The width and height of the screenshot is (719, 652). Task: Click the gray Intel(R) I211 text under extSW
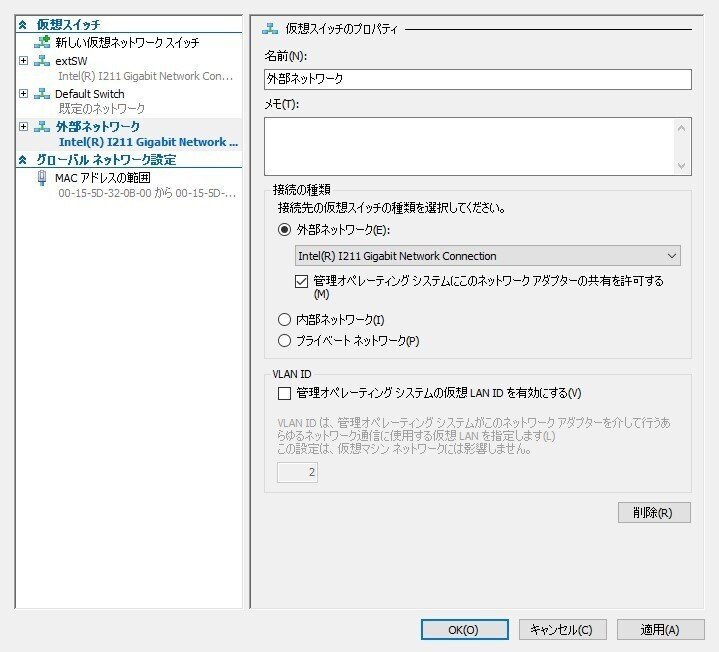point(146,76)
